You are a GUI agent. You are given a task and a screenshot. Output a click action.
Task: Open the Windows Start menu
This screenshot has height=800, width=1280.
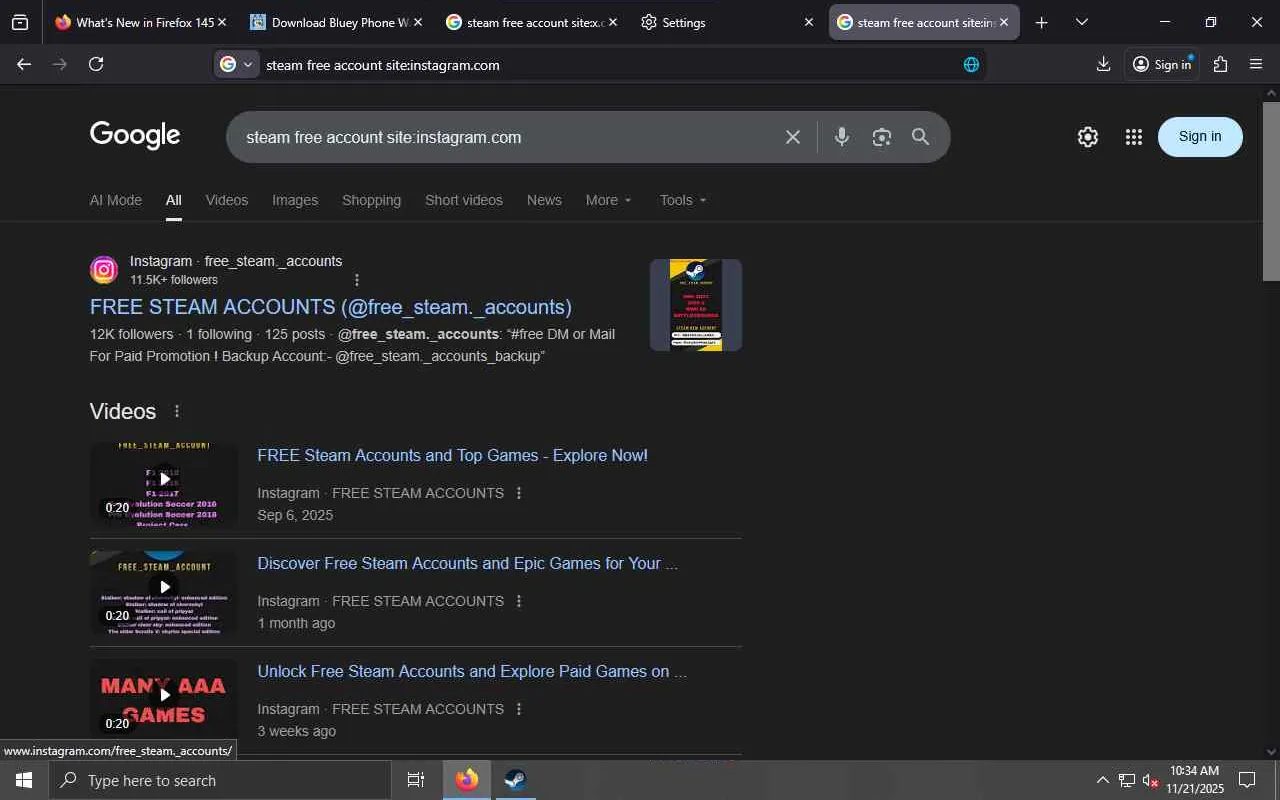(24, 780)
